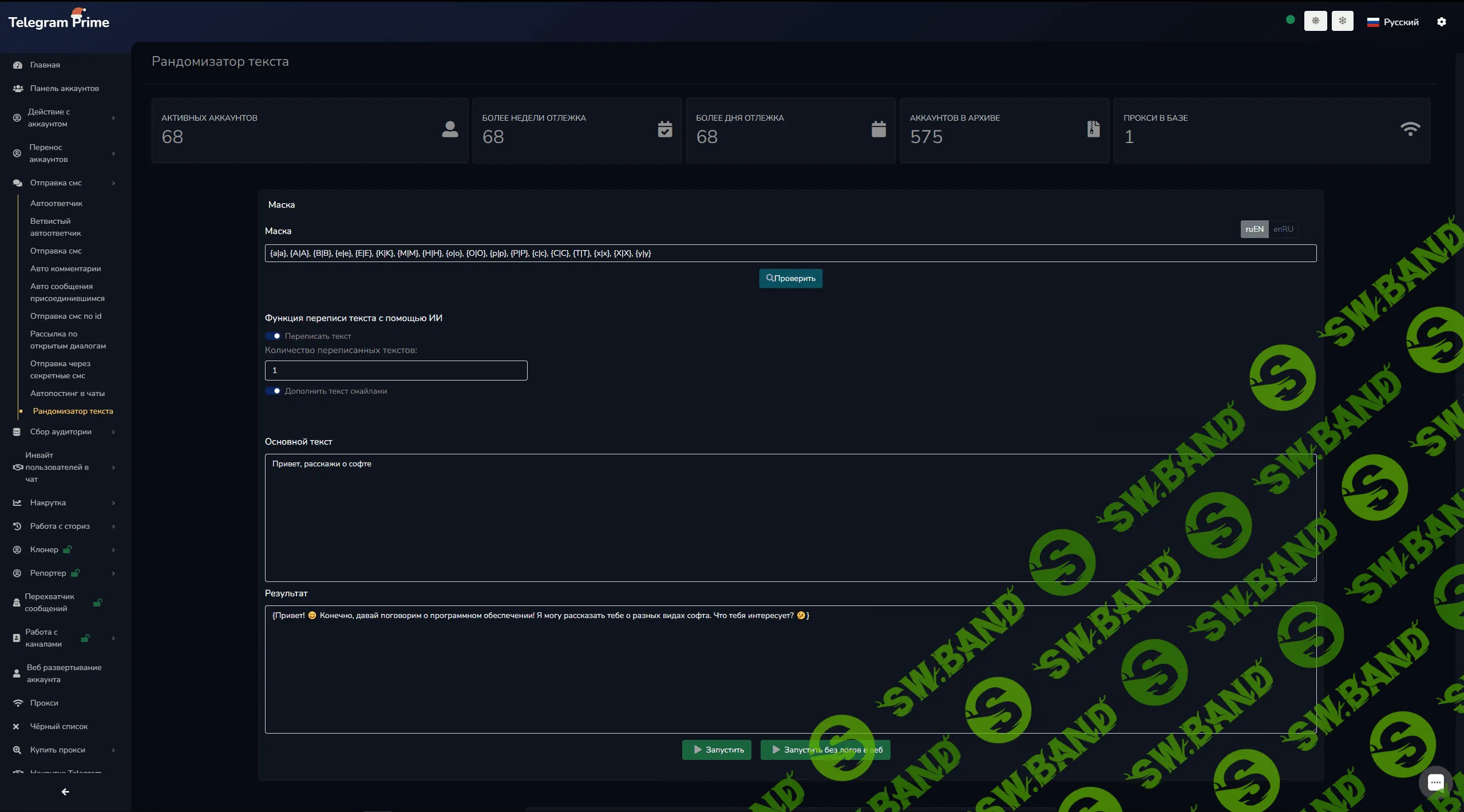Click the X icon beside Чёрный список
The image size is (1464, 812).
(16, 726)
